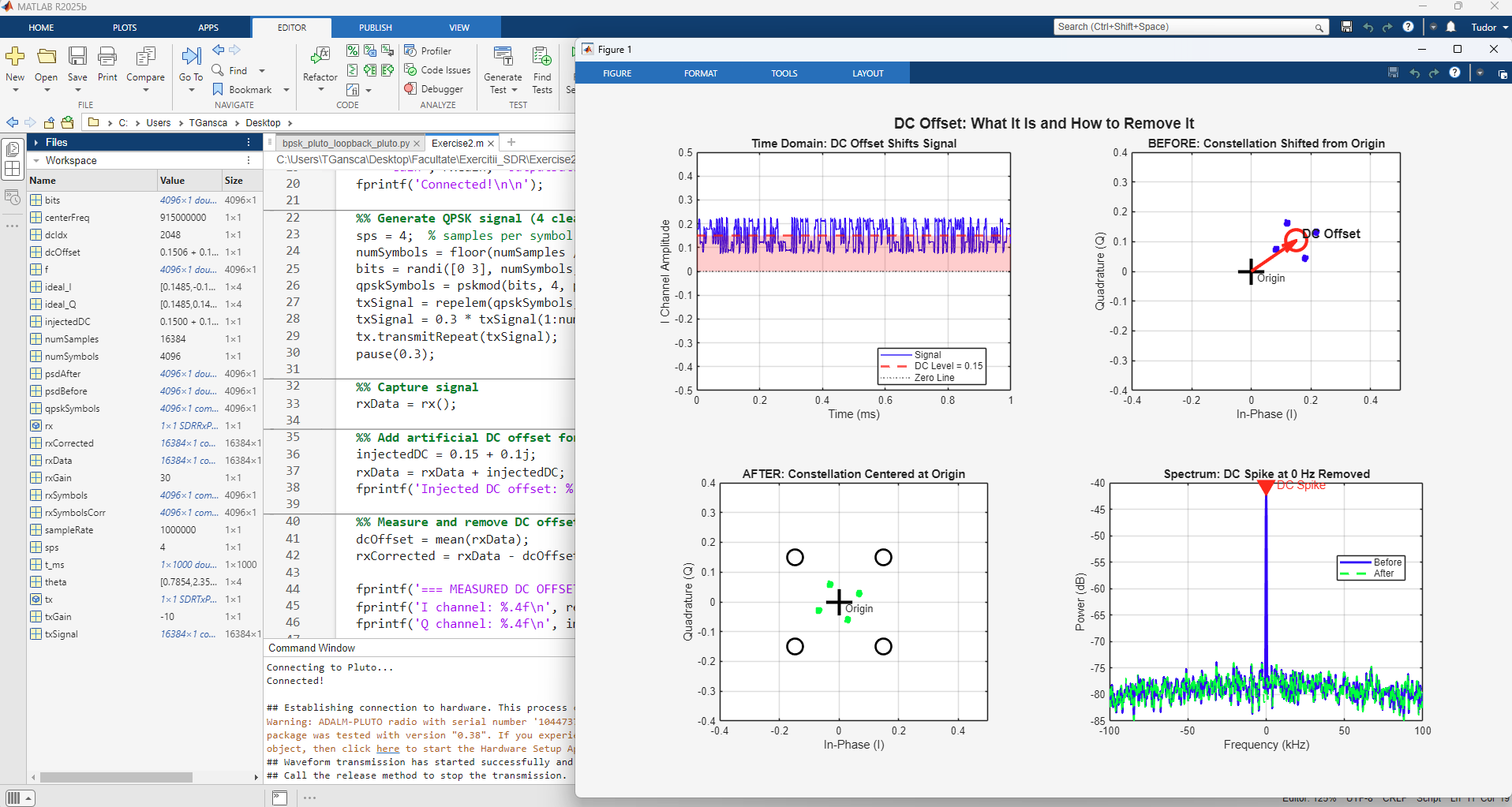This screenshot has height=807, width=1512.
Task: Open the Workspace panel options menu
Action: tap(249, 160)
